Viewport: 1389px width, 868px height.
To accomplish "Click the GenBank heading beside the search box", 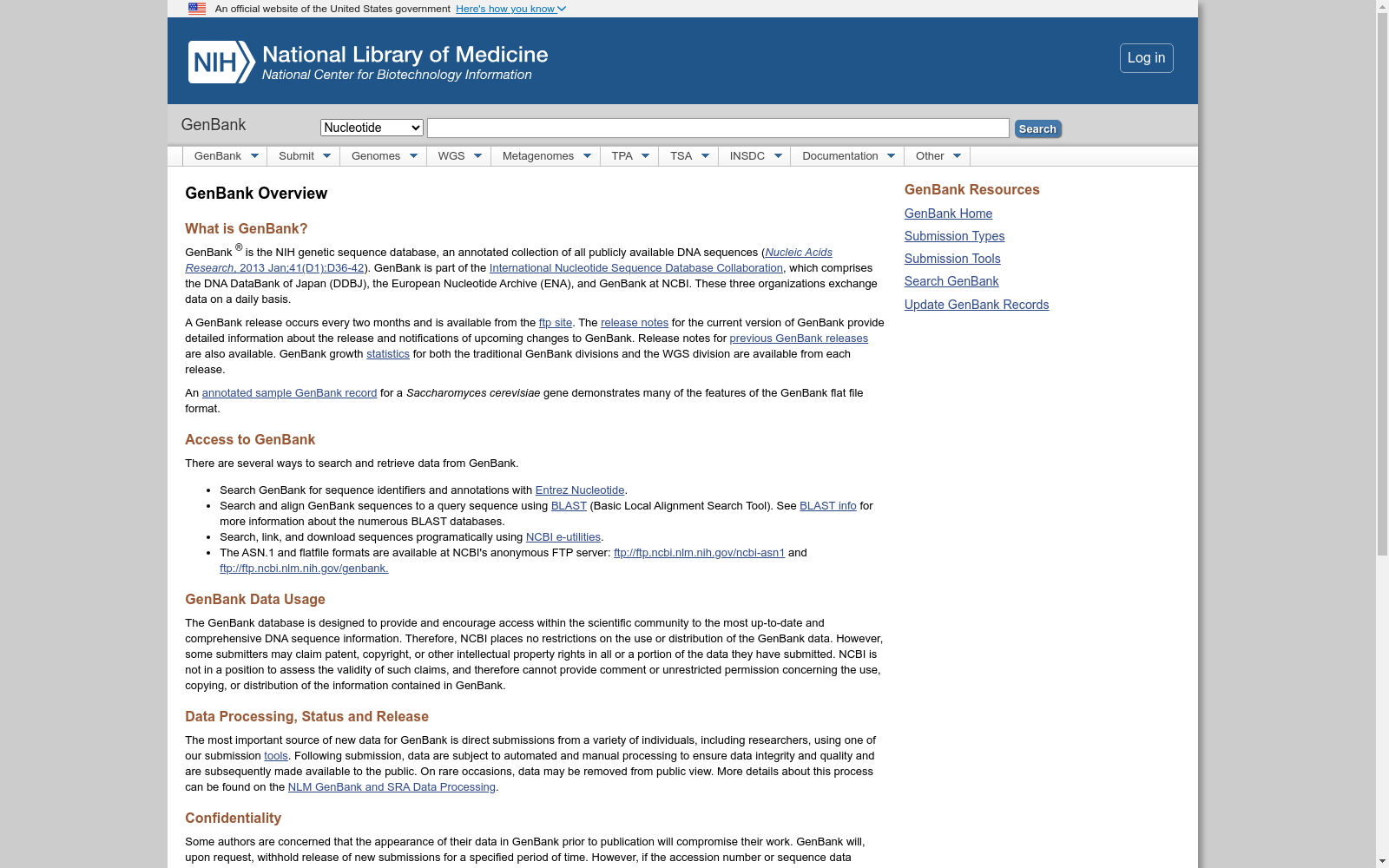I will pos(214,125).
